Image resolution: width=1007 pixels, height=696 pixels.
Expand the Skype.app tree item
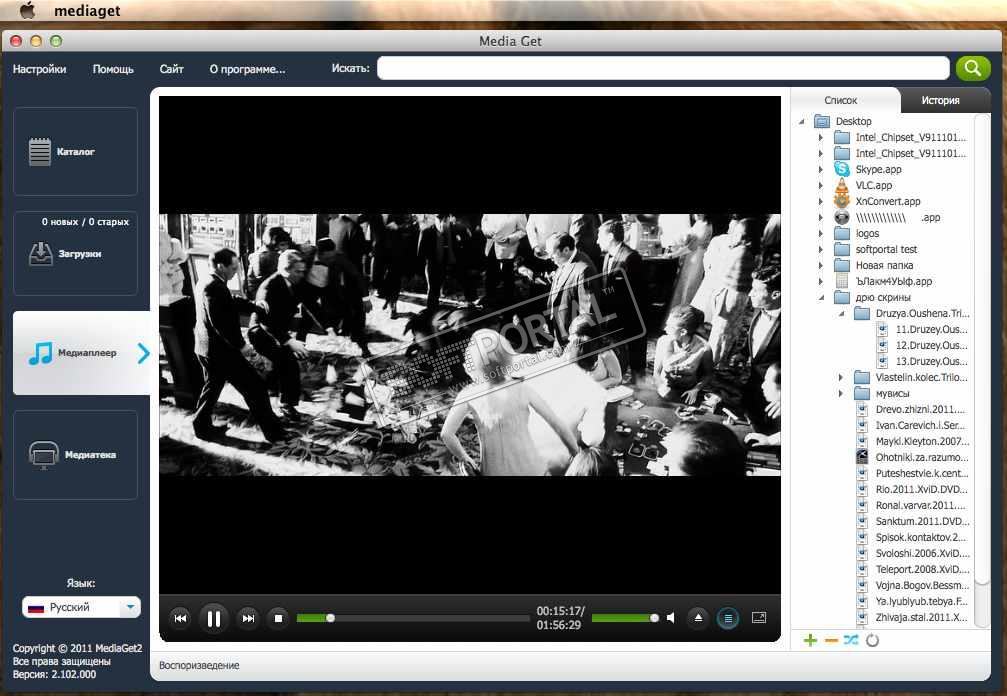pos(821,170)
